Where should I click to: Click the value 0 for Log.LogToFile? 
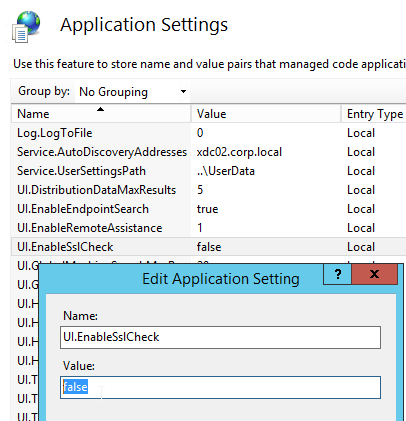[200, 133]
